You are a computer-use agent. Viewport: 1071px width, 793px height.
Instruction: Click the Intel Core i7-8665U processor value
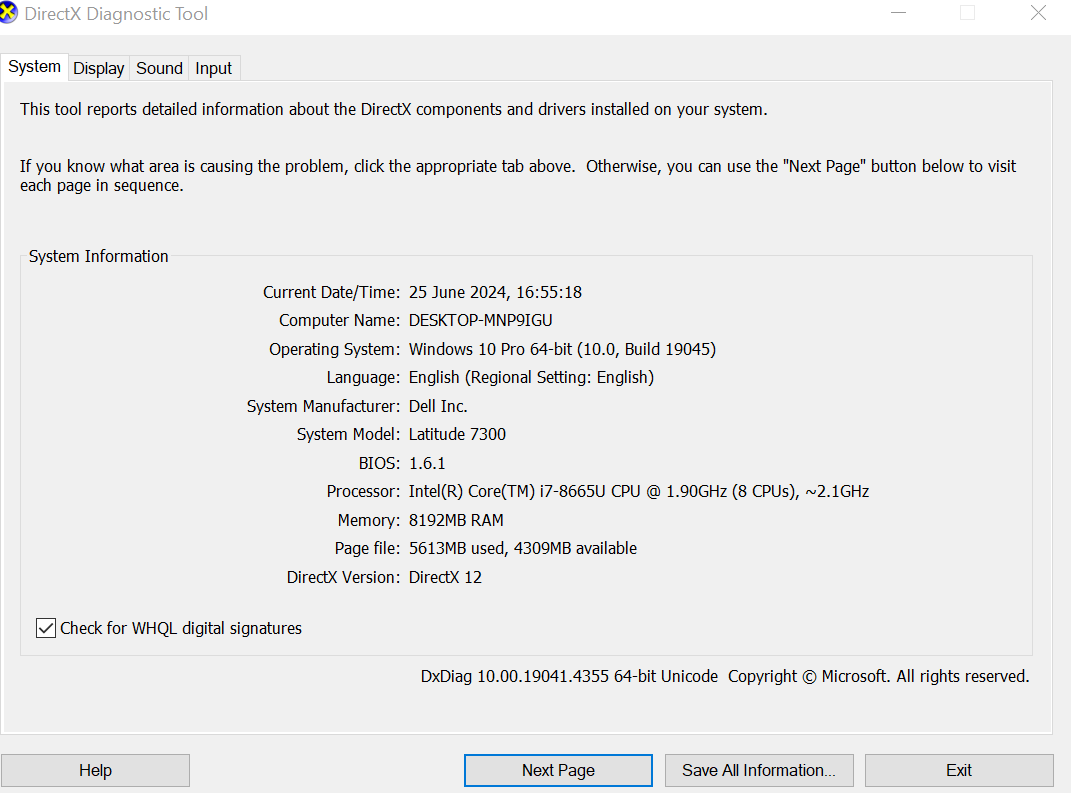[639, 492]
